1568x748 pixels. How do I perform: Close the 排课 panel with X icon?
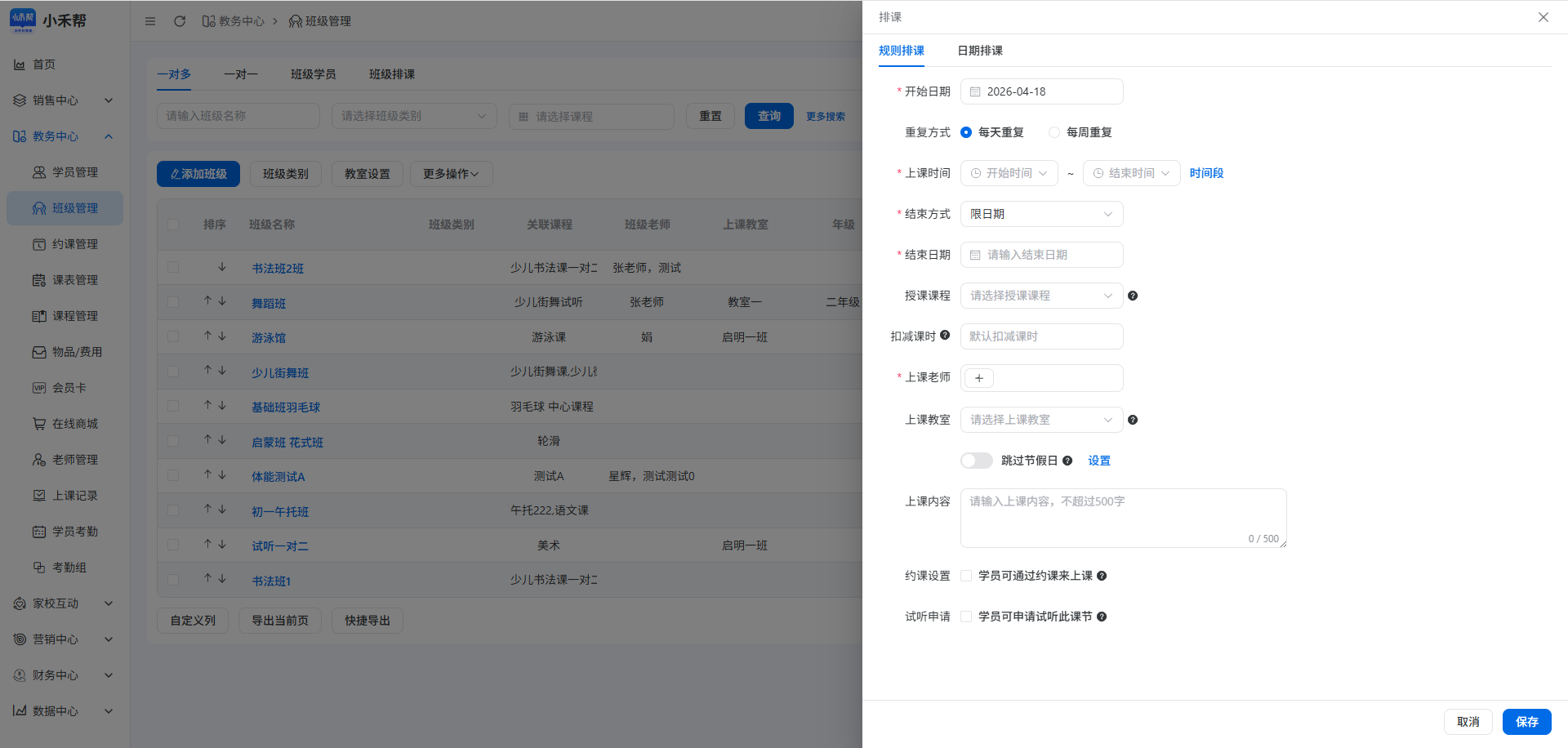coord(1543,17)
